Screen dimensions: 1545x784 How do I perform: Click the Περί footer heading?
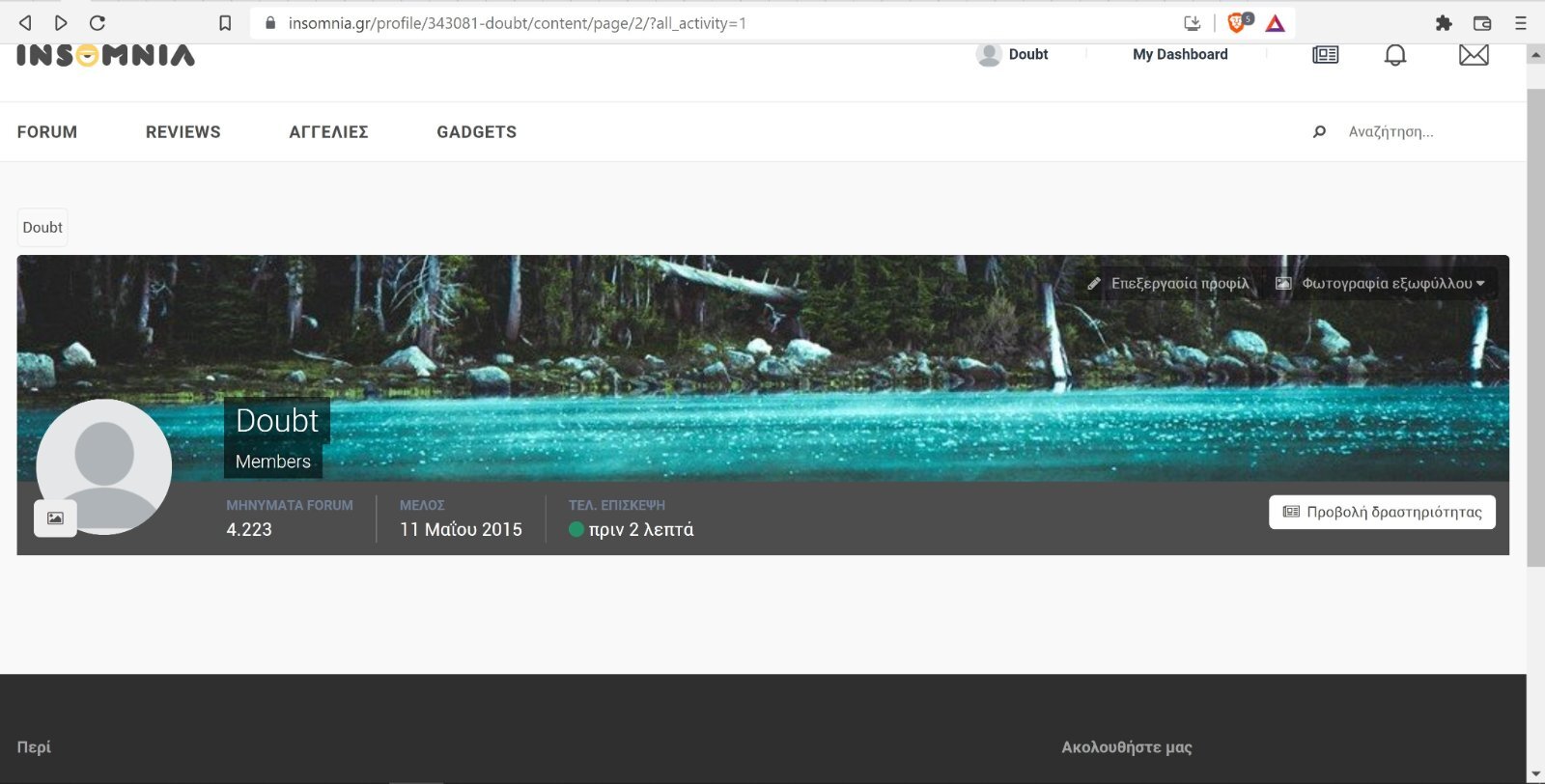[34, 747]
